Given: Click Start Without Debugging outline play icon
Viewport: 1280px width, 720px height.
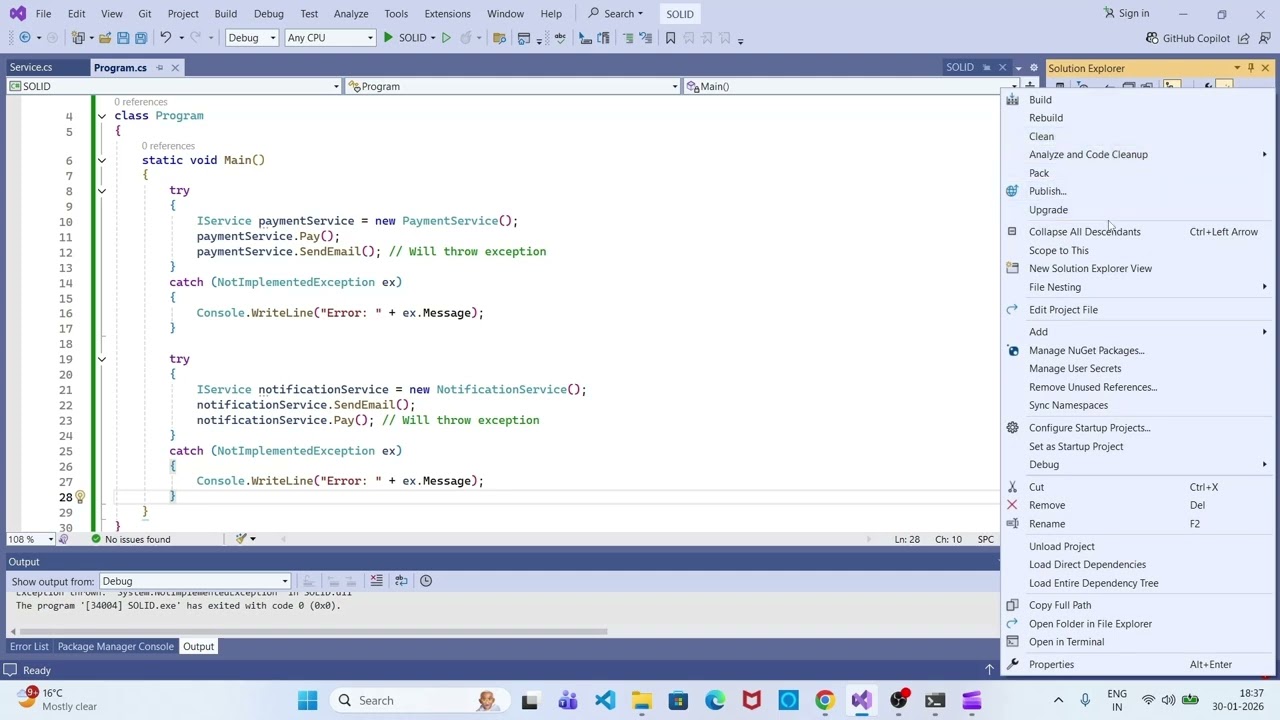Looking at the screenshot, I should (446, 38).
